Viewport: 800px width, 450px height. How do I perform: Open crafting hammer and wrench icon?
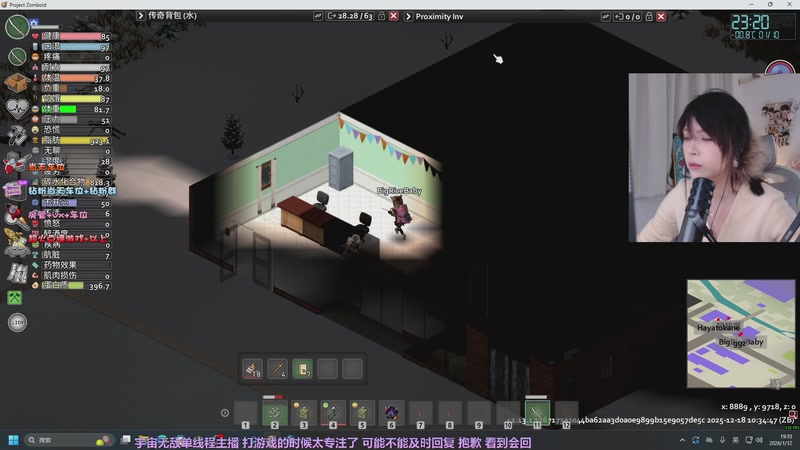[x=17, y=135]
